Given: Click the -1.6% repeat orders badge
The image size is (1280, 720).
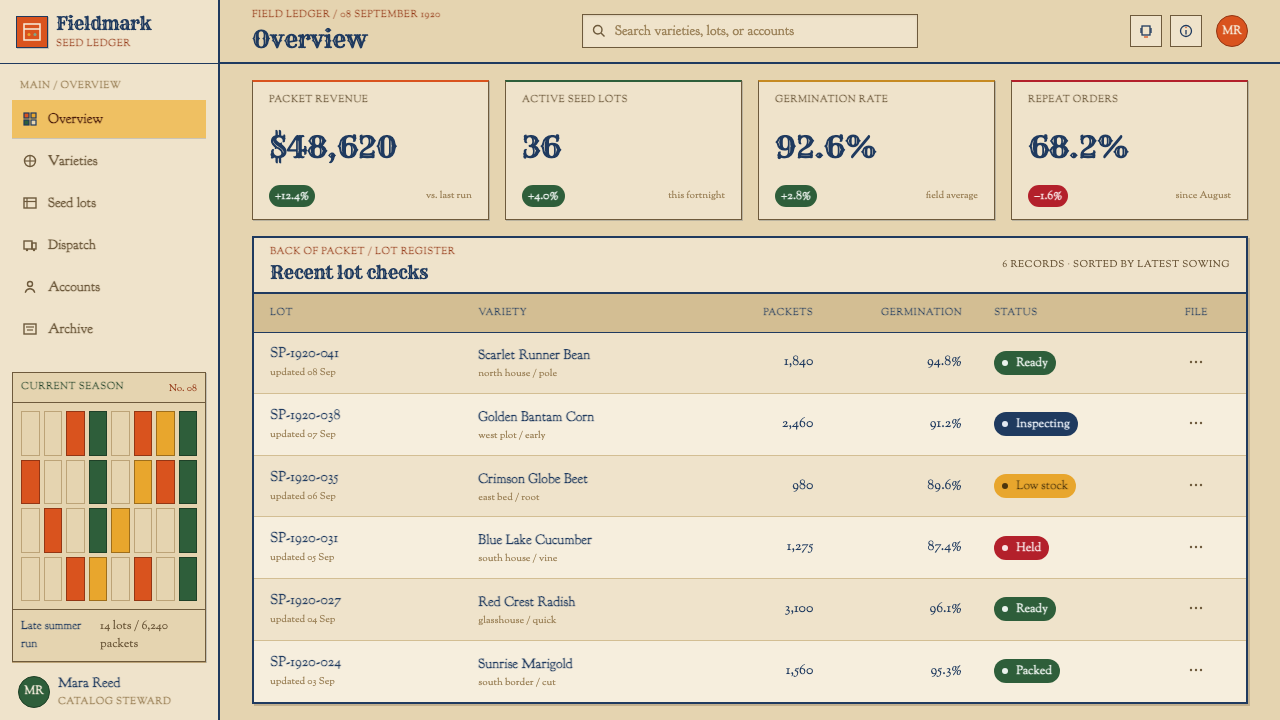Looking at the screenshot, I should 1048,196.
